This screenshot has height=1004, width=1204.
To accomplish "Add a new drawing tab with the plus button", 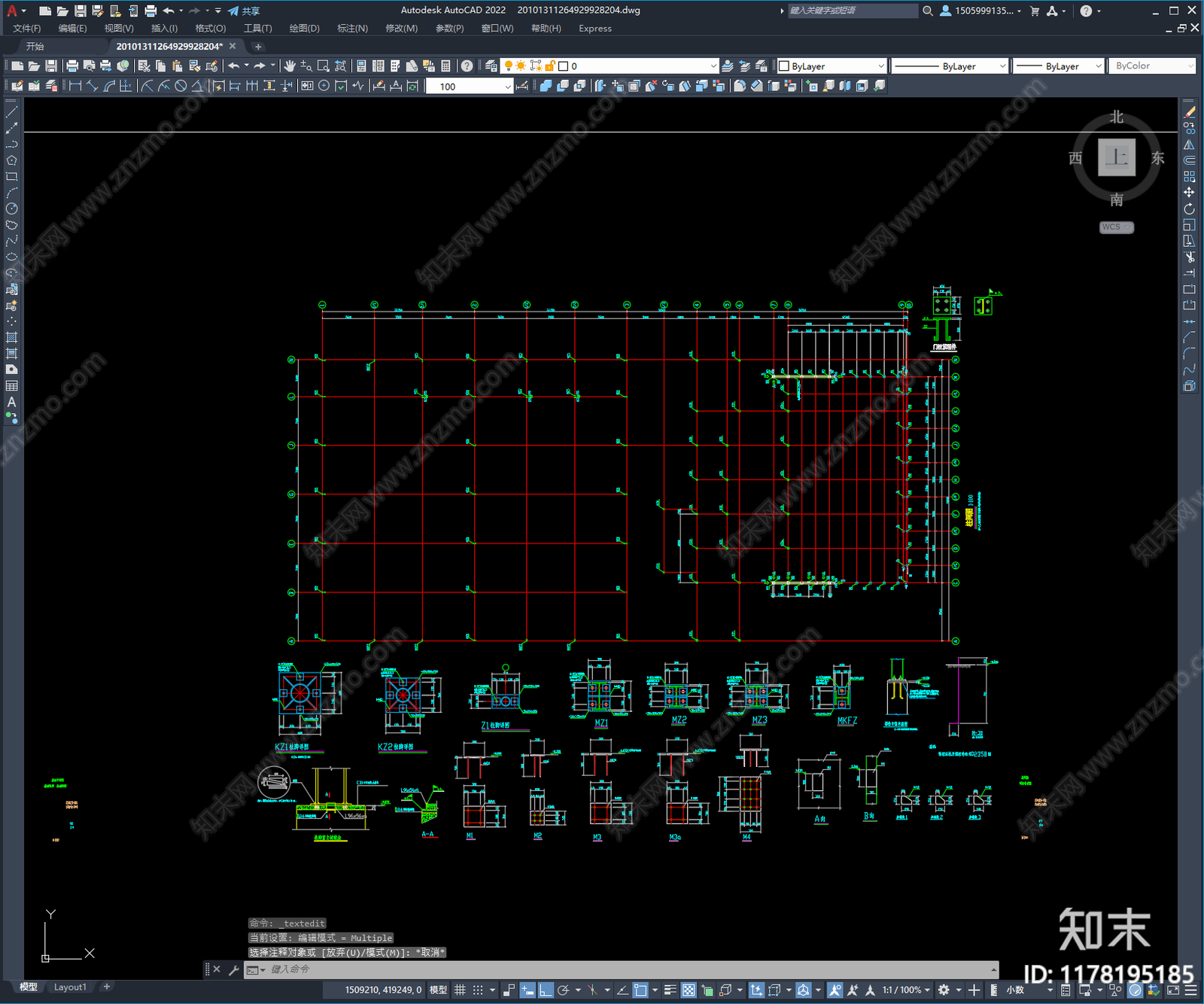I will click(258, 47).
